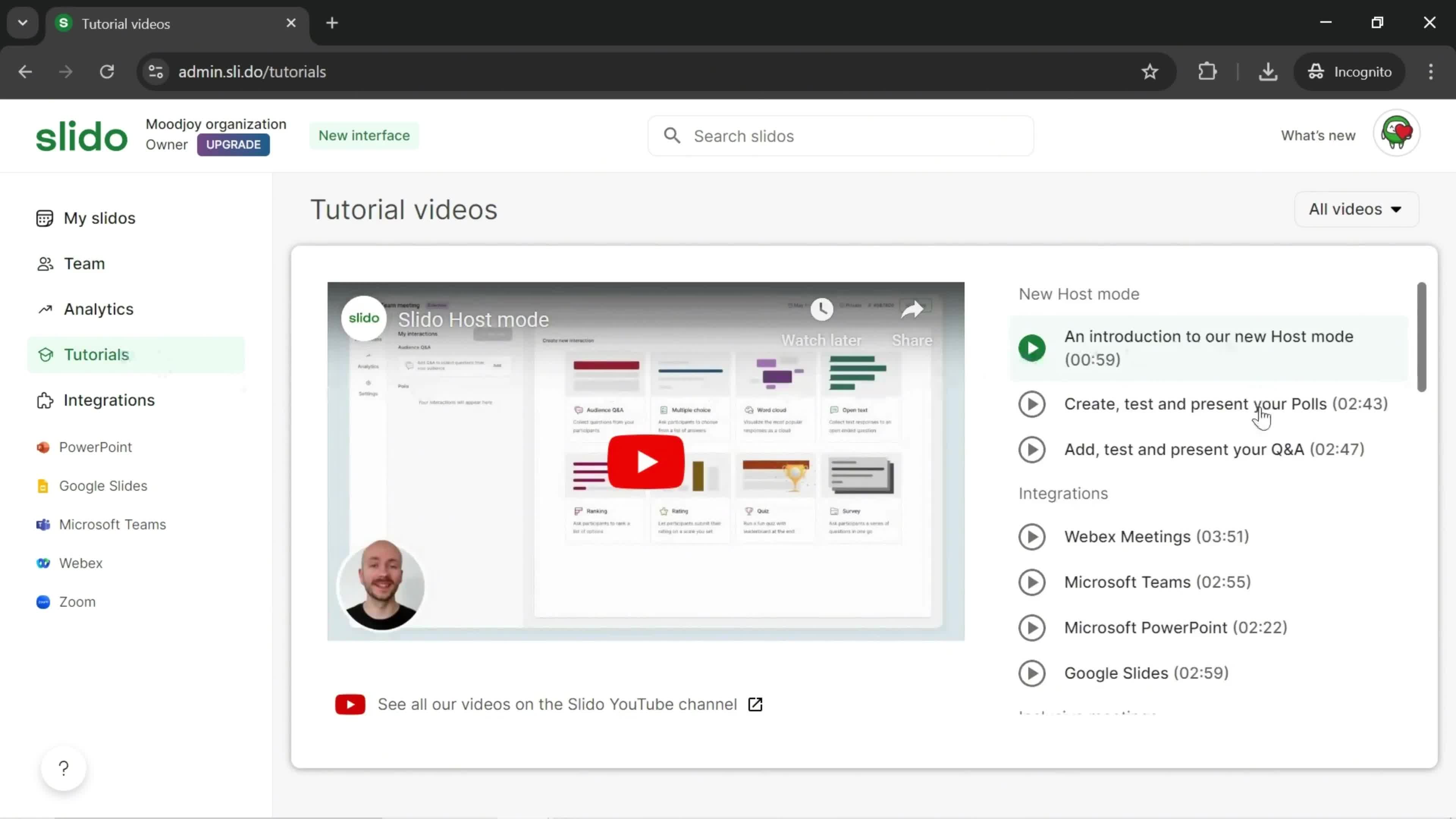Screen dimensions: 1456x819
Task: Click the What's new button
Action: point(1318,135)
